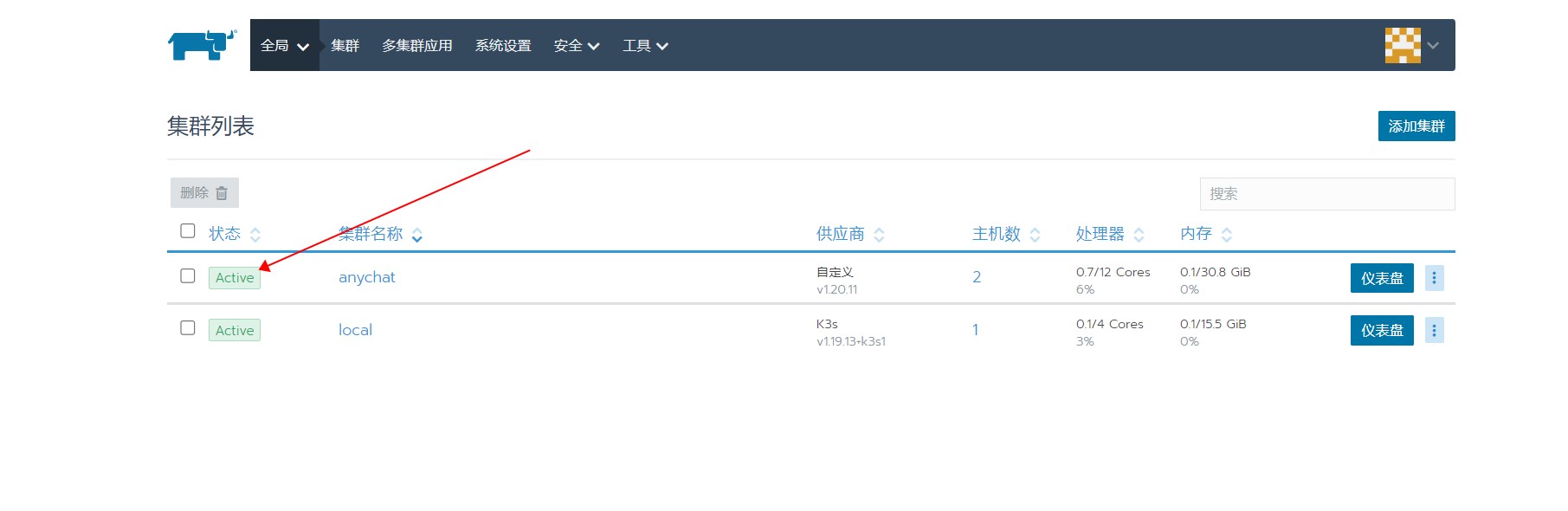The height and width of the screenshot is (511, 1568).
Task: Expand the 全局 dropdown menu
Action: (x=284, y=45)
